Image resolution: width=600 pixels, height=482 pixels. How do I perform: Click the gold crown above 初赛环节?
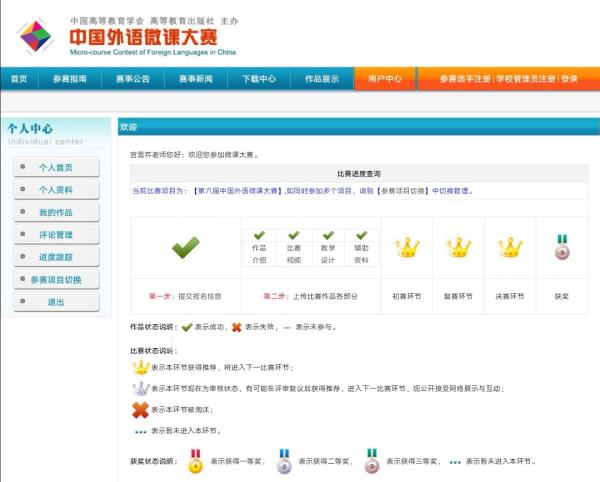[407, 247]
